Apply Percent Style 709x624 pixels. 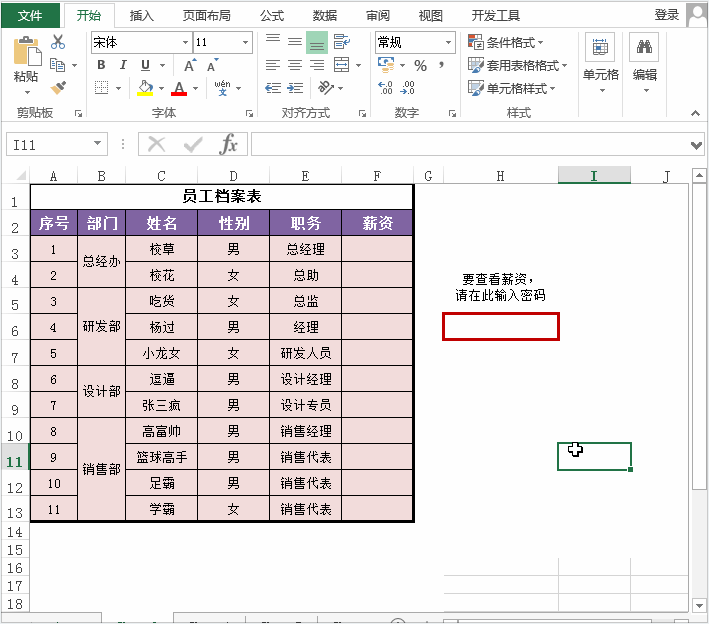(x=421, y=66)
